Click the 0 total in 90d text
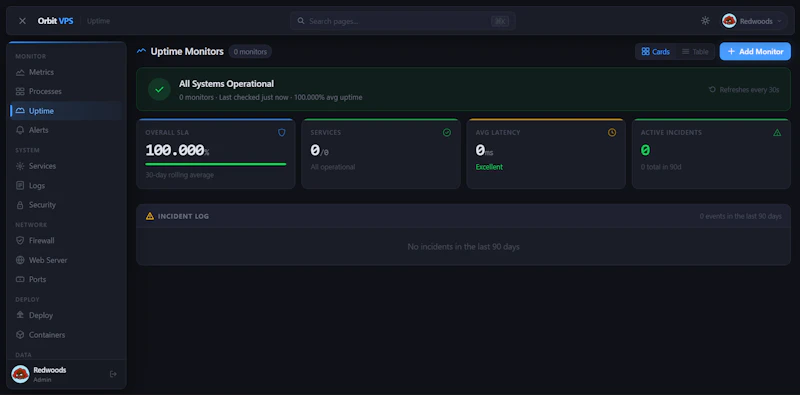800x395 pixels. (662, 167)
